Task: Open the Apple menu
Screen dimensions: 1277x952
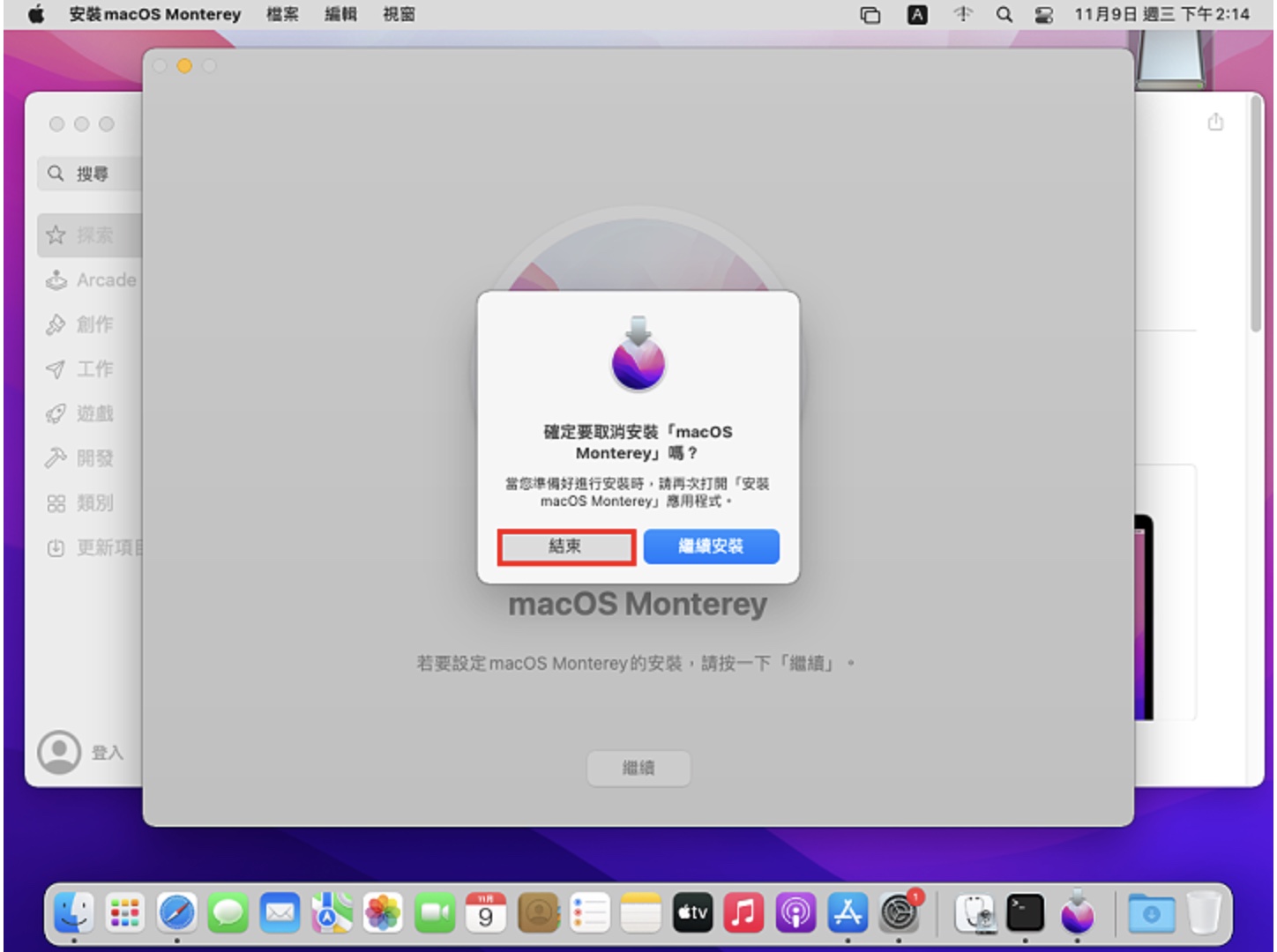Action: point(35,14)
